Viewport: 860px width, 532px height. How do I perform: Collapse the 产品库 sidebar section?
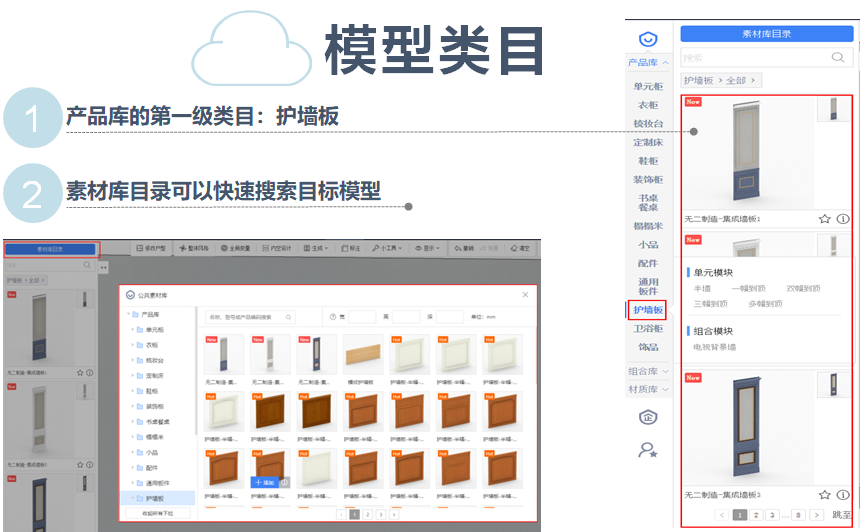point(648,63)
